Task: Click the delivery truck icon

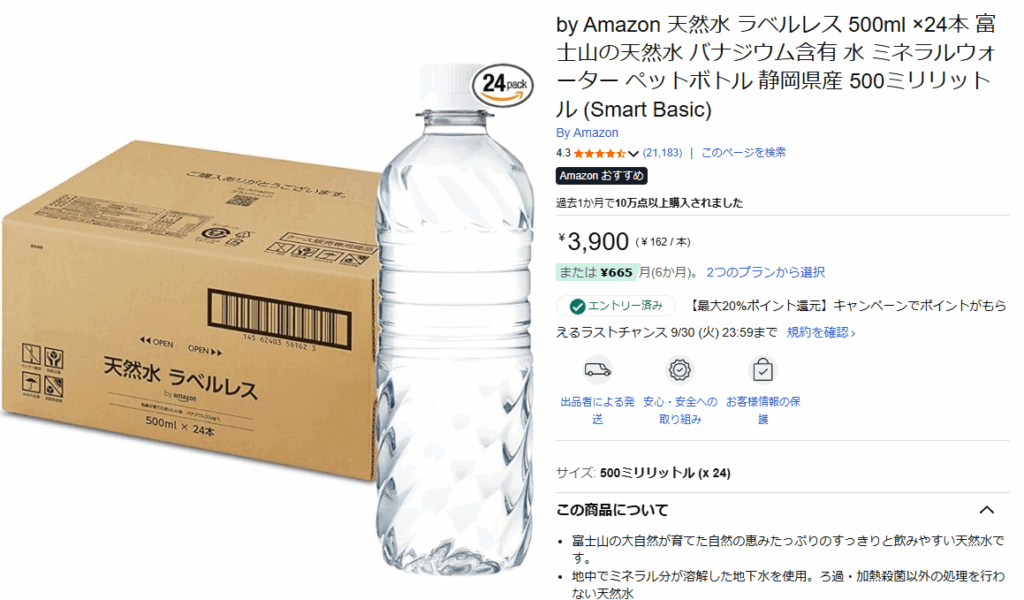Action: 598,370
